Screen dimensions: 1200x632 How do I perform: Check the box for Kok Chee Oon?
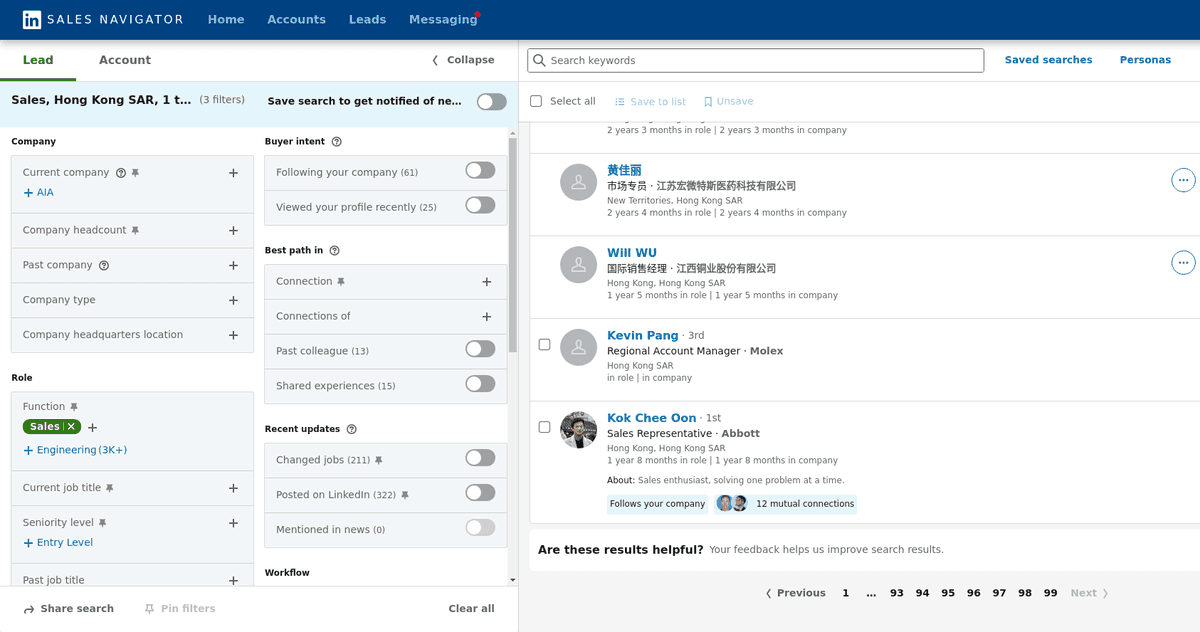point(544,428)
